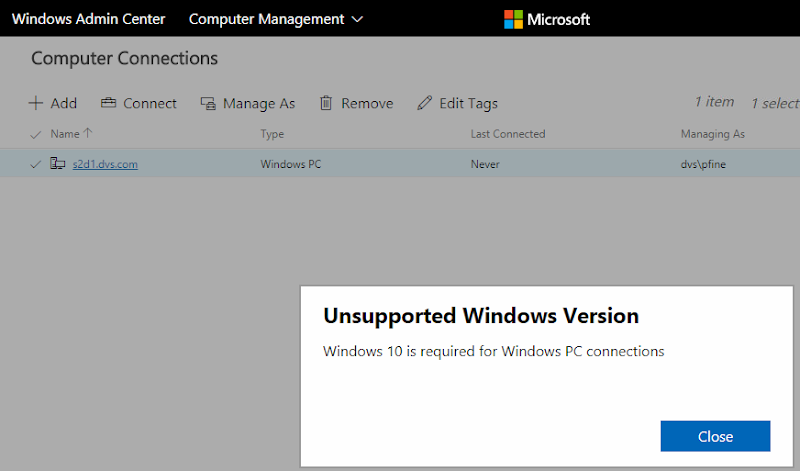
Task: Toggle the checkmark for s2d1.dvs.com row
Action: coord(36,164)
